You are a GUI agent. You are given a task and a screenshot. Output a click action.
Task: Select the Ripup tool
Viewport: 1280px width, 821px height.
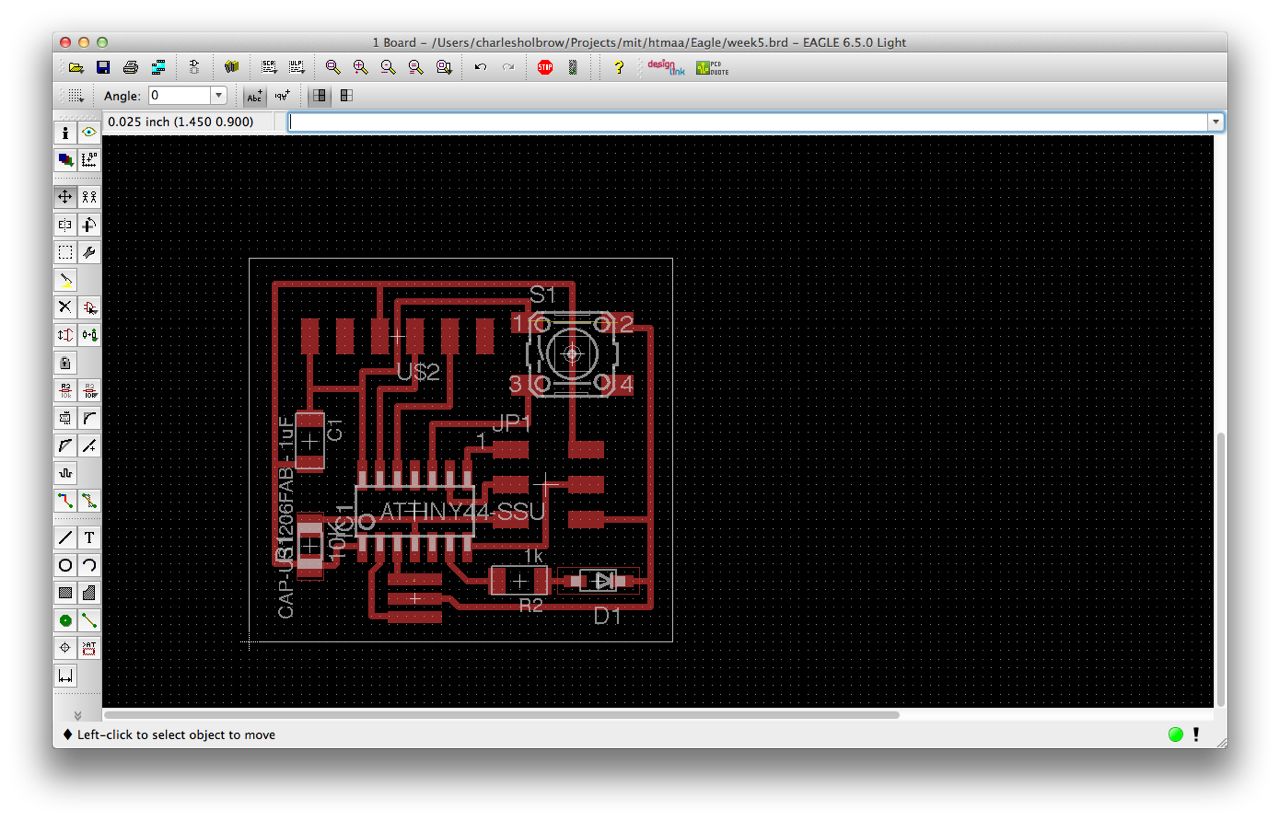click(x=89, y=501)
